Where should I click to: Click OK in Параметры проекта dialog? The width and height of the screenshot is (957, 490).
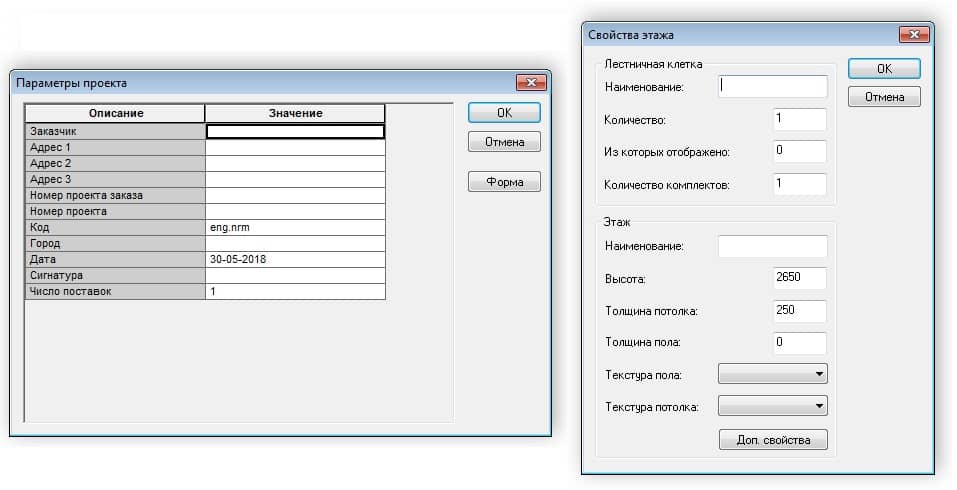504,113
